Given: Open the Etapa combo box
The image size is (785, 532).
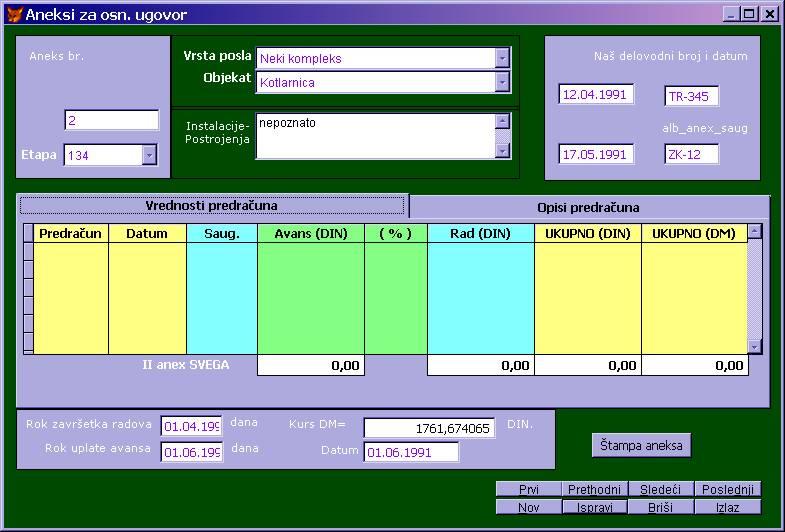Looking at the screenshot, I should coord(149,155).
